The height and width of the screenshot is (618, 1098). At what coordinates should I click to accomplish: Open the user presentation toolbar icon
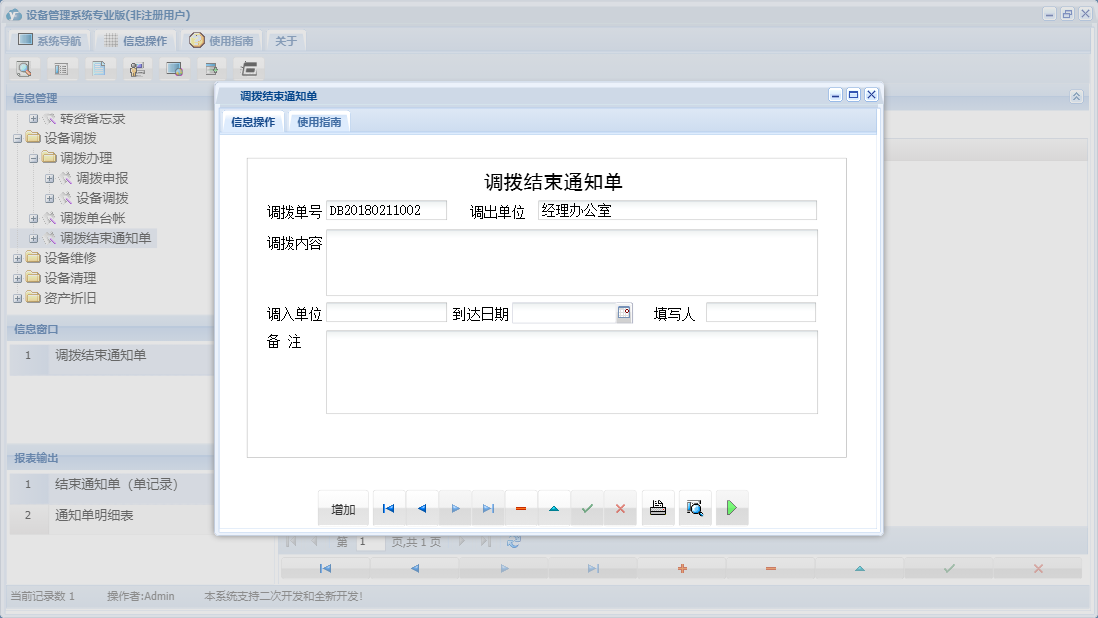[x=137, y=68]
